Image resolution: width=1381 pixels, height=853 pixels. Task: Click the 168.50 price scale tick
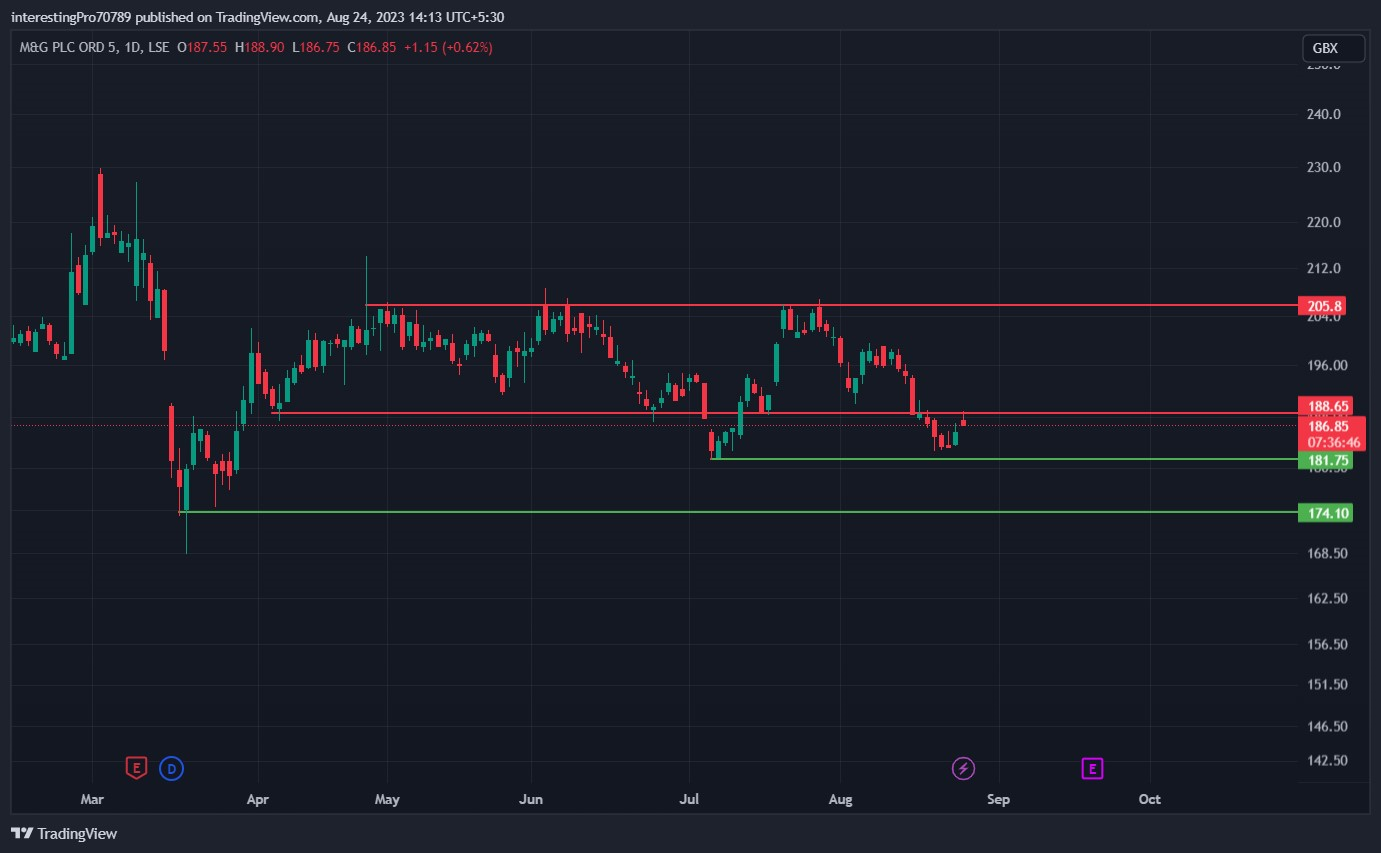[x=1327, y=553]
